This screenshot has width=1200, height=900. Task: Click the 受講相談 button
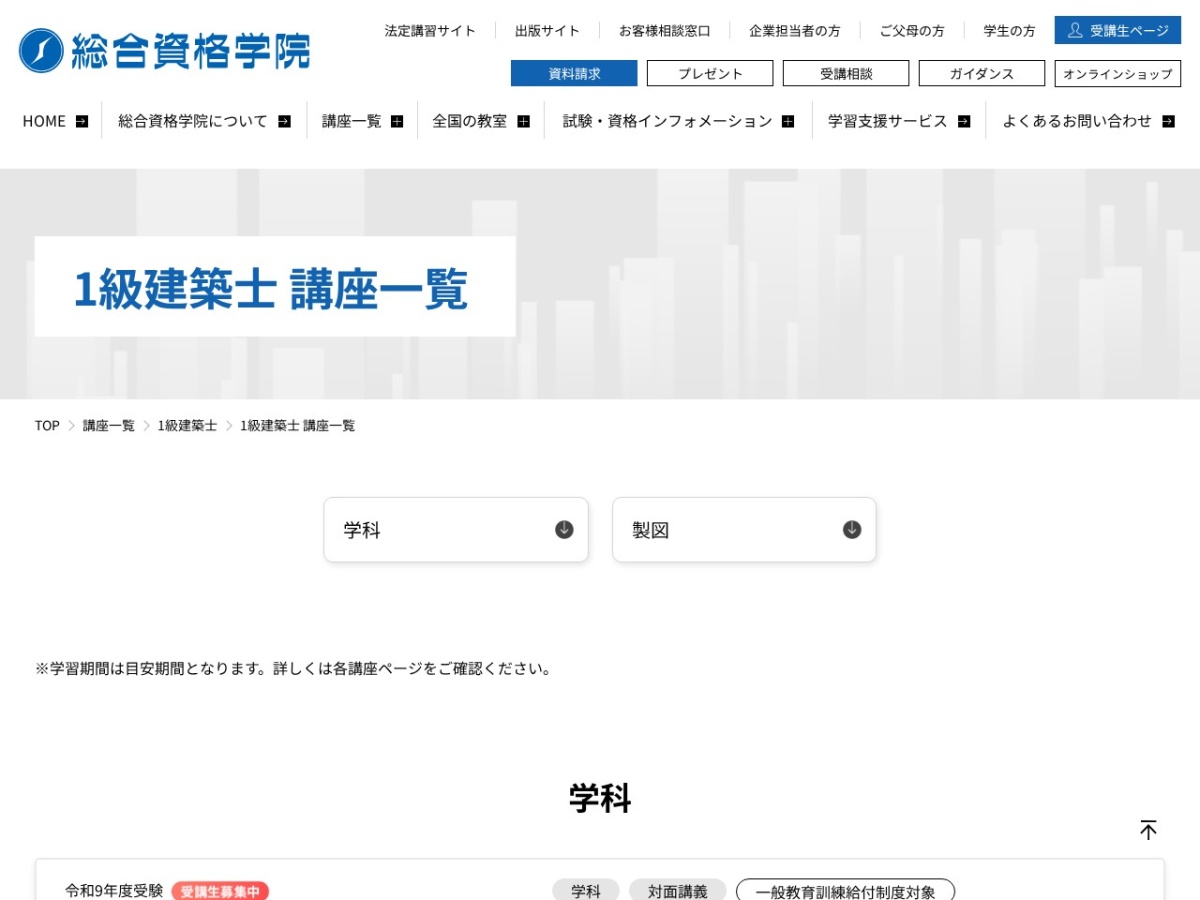tap(846, 73)
